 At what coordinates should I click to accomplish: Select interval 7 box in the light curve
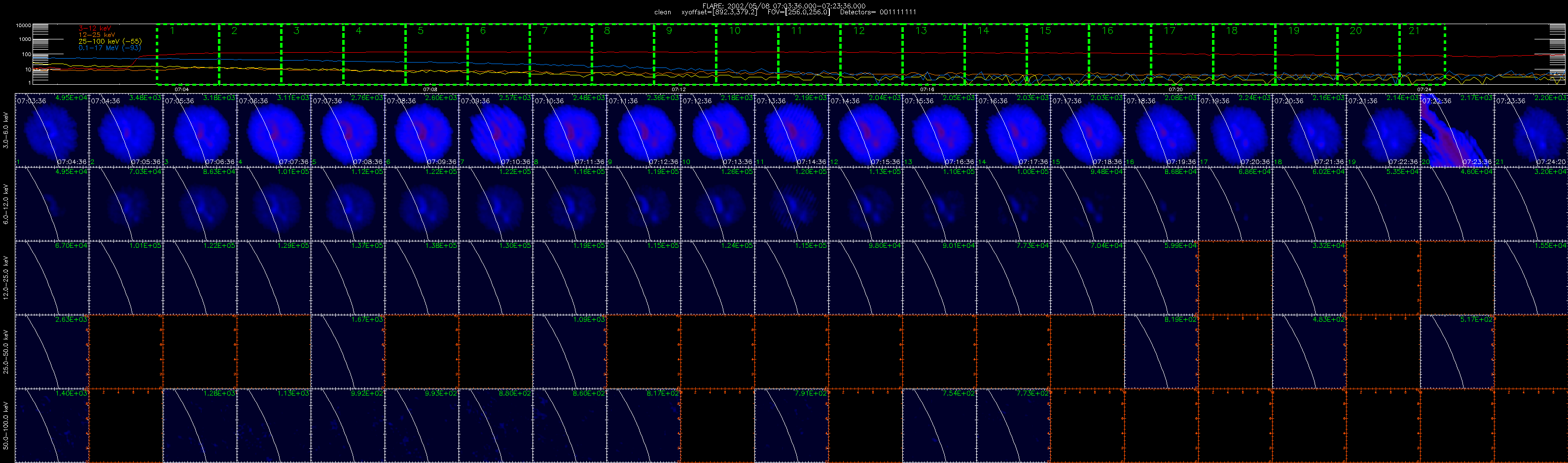coord(561,54)
